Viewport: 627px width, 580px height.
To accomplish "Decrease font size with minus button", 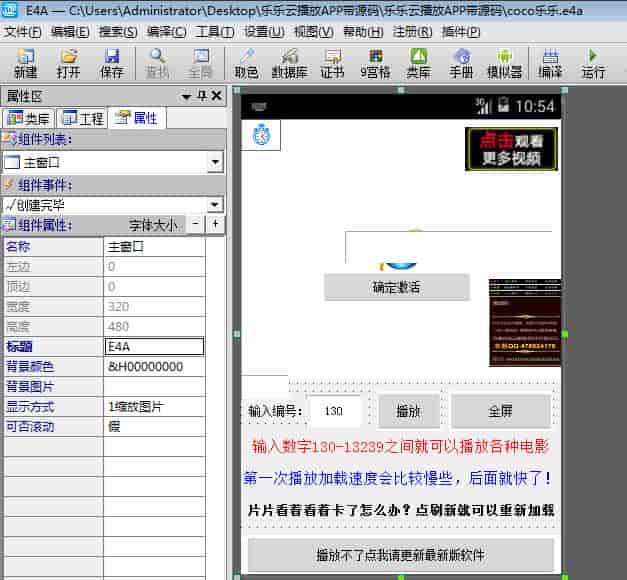I will [194, 225].
